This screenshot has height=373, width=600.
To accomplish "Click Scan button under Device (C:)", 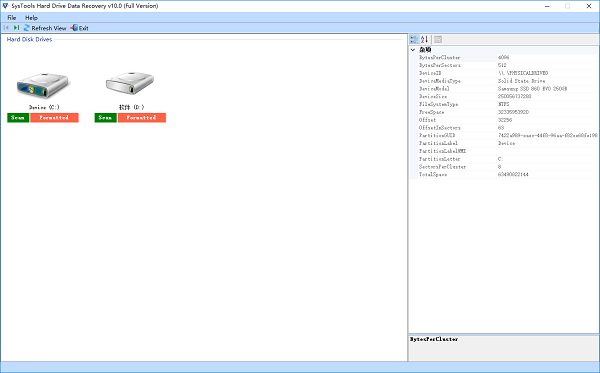I will tap(18, 118).
